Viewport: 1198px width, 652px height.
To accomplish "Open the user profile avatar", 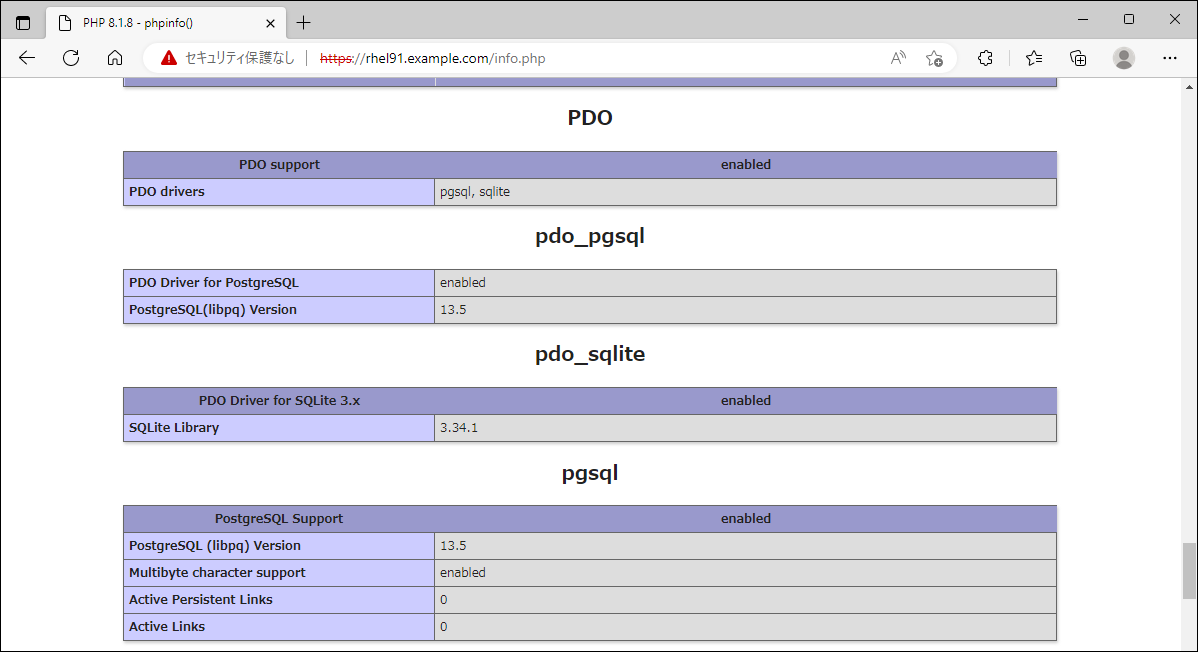I will [x=1123, y=58].
